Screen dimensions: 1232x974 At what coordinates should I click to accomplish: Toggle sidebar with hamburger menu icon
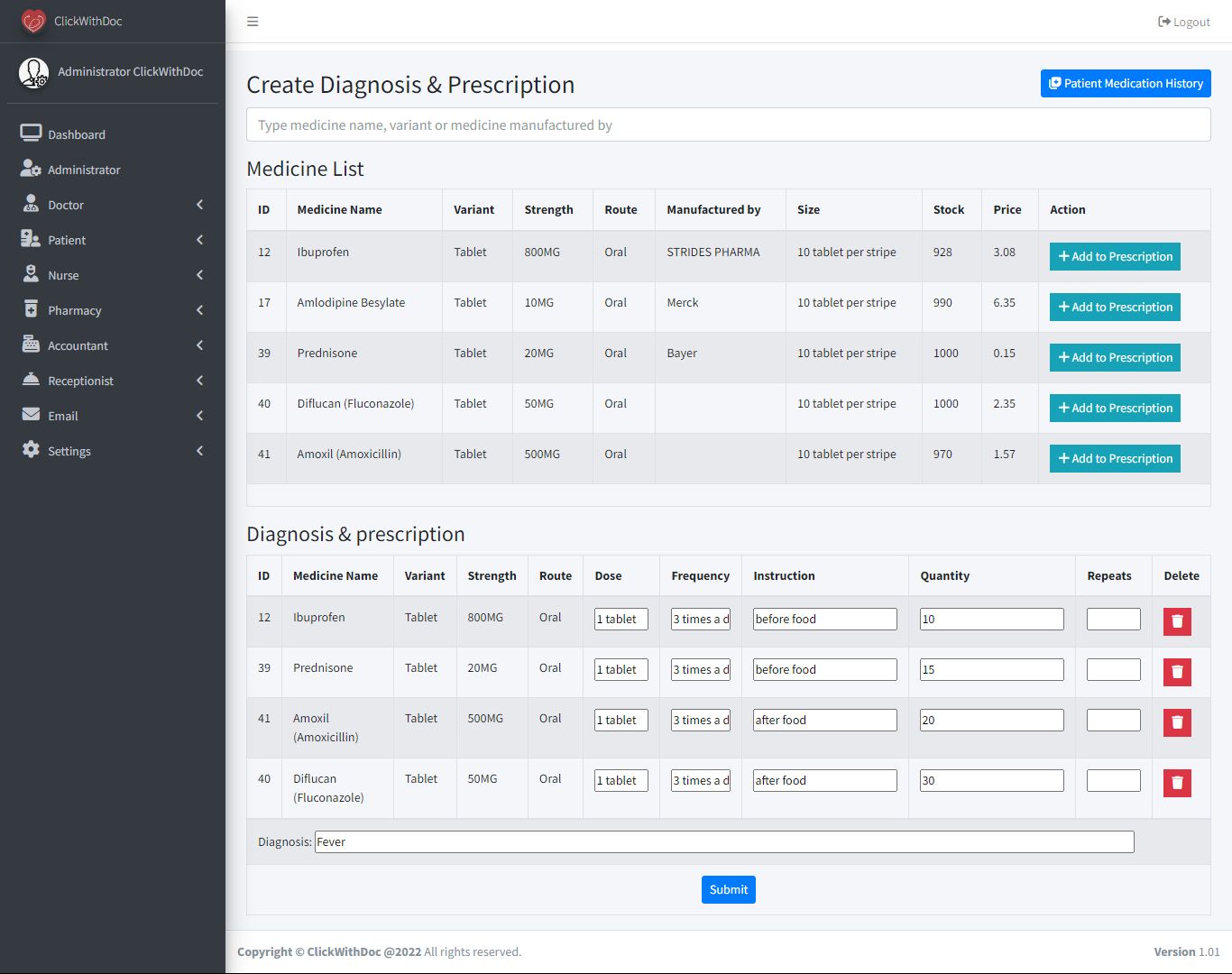[253, 22]
